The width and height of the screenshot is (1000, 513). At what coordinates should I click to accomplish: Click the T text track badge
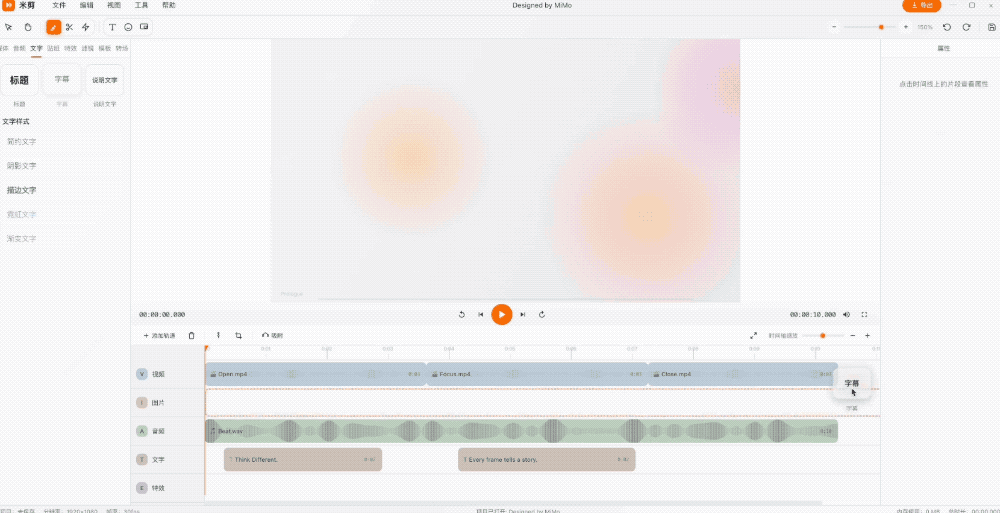[x=142, y=460]
